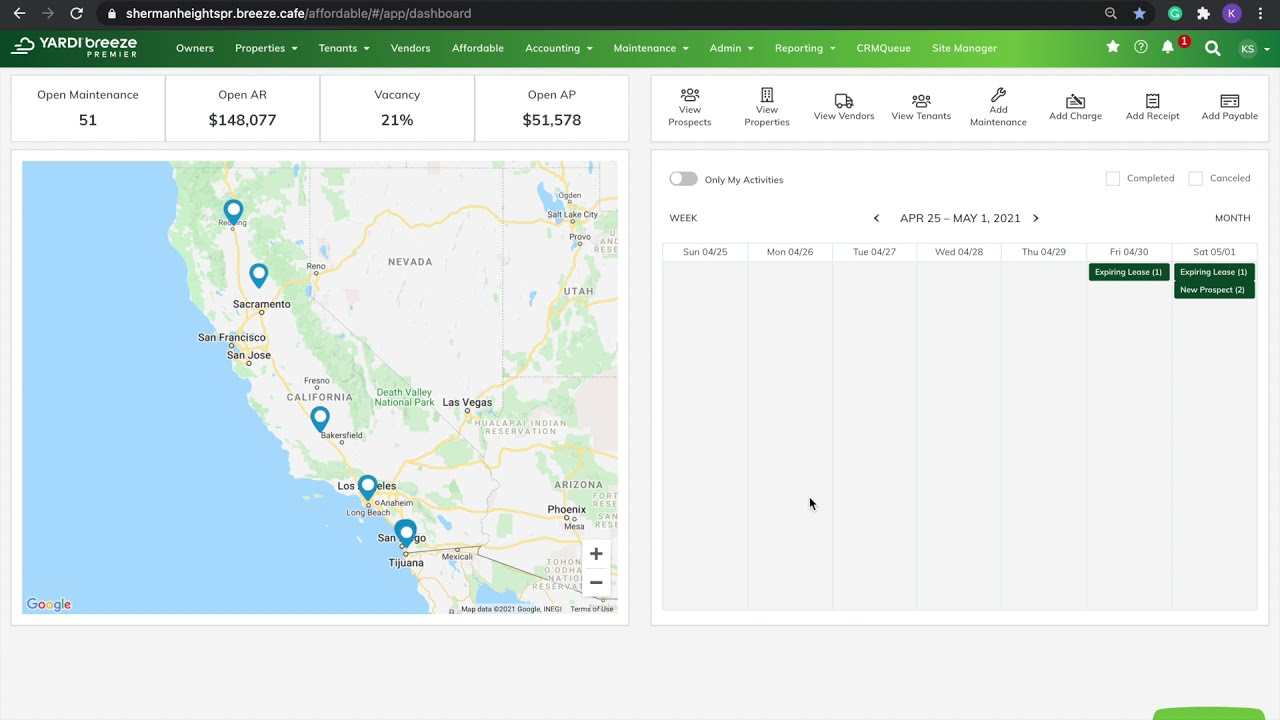Open the New Prospect (2) calendar event
The image size is (1280, 720).
coord(1214,290)
